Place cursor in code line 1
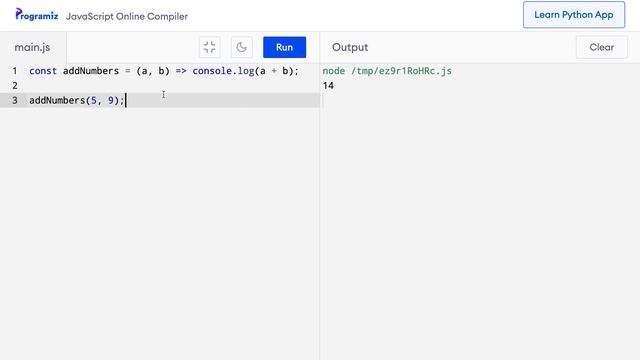This screenshot has width=640, height=360. click(x=164, y=71)
